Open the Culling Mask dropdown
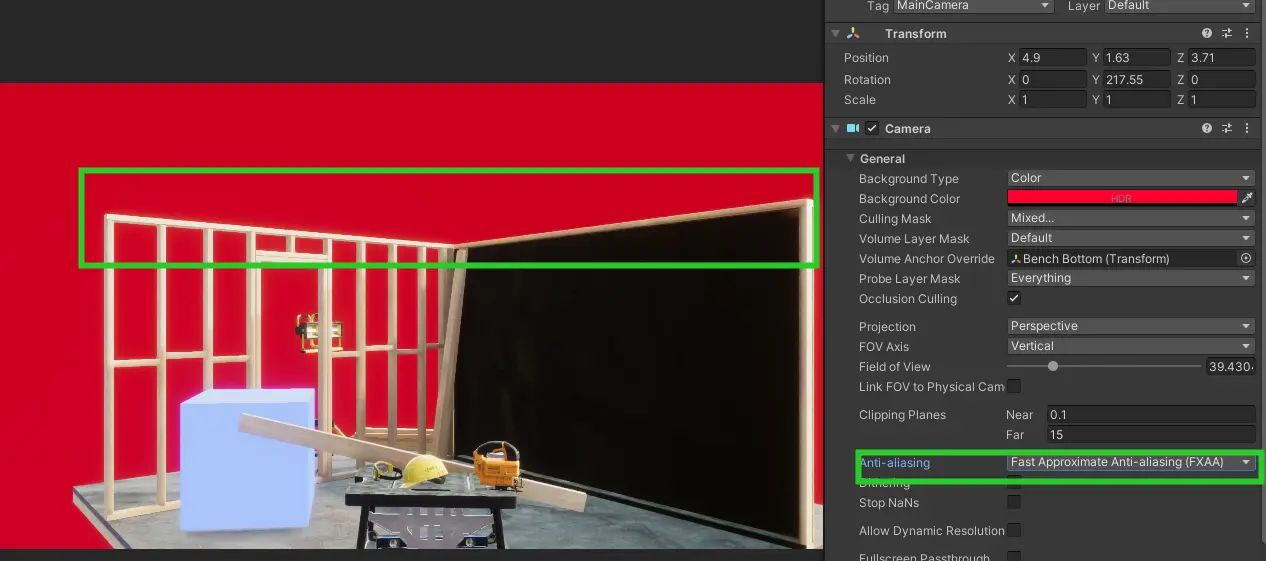Image resolution: width=1266 pixels, height=561 pixels. click(1130, 218)
